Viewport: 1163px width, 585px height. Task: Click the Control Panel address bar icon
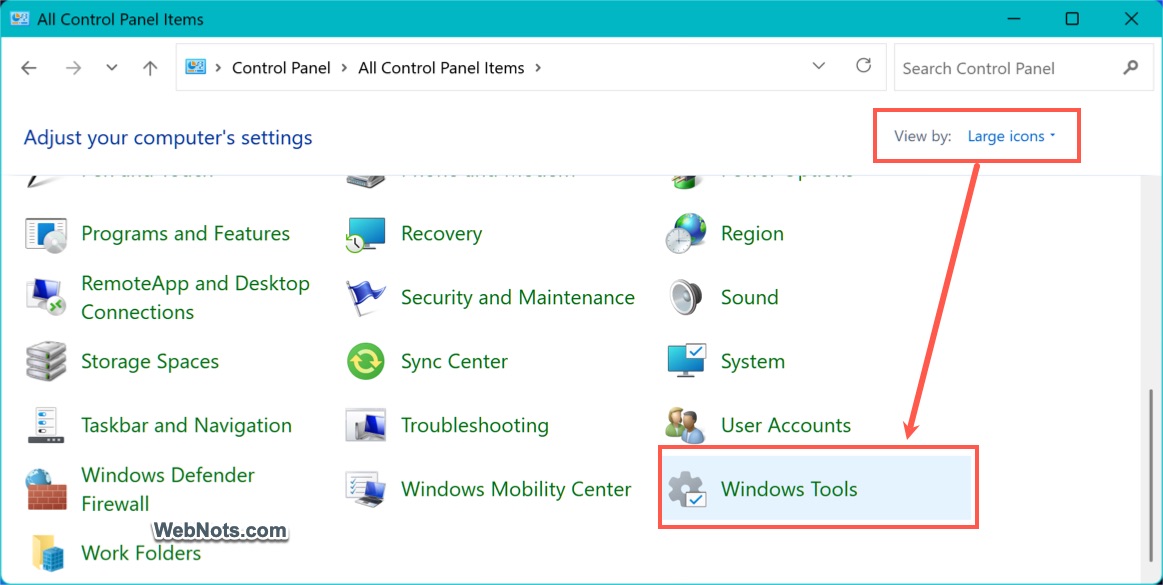(196, 67)
